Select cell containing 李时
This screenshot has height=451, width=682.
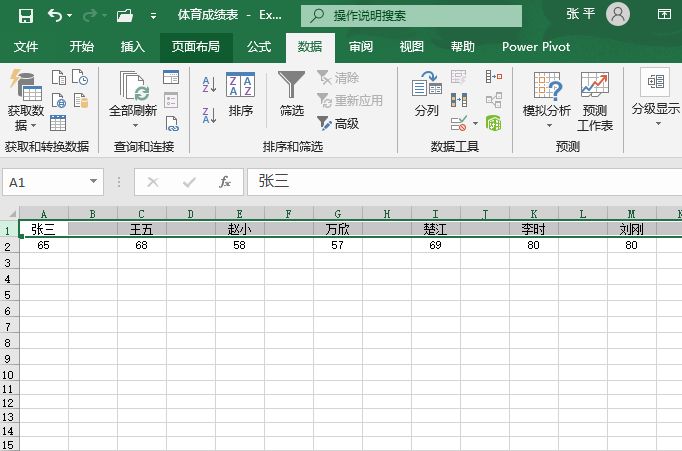pyautogui.click(x=534, y=229)
